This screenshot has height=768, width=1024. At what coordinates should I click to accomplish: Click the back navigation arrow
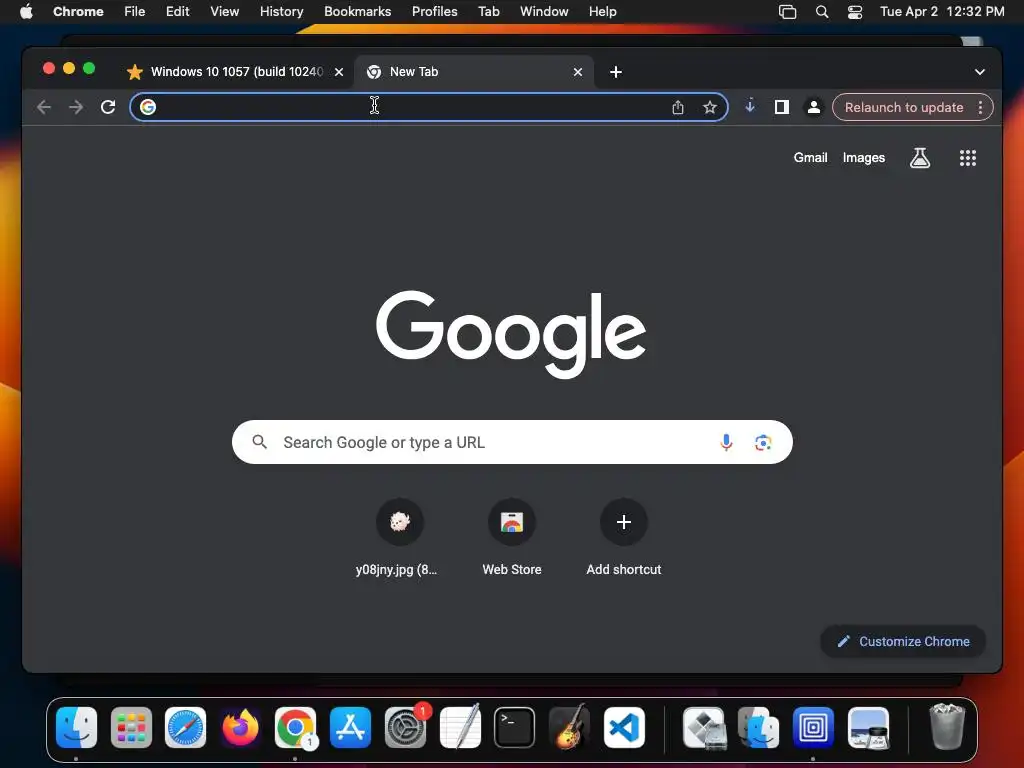44,107
